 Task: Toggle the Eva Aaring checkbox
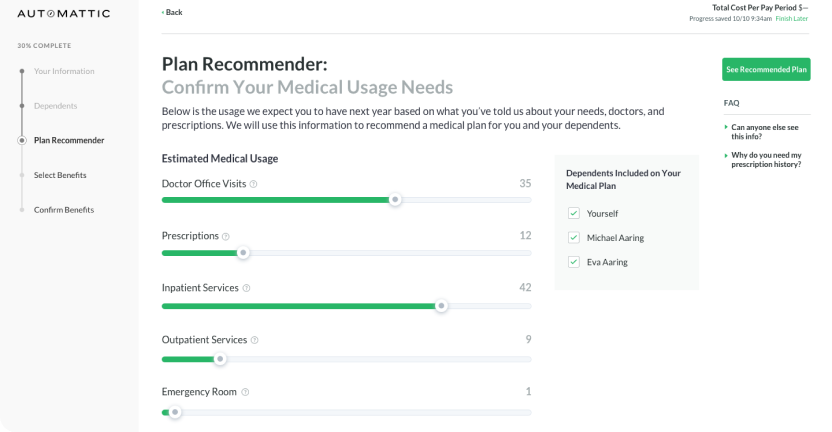(x=573, y=262)
